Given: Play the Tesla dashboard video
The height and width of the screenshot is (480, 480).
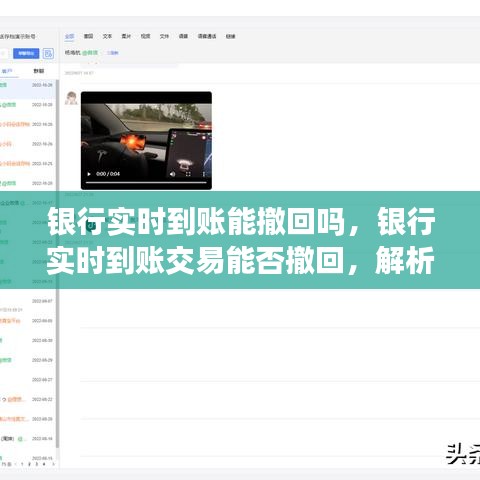Looking at the screenshot, I should 89,174.
